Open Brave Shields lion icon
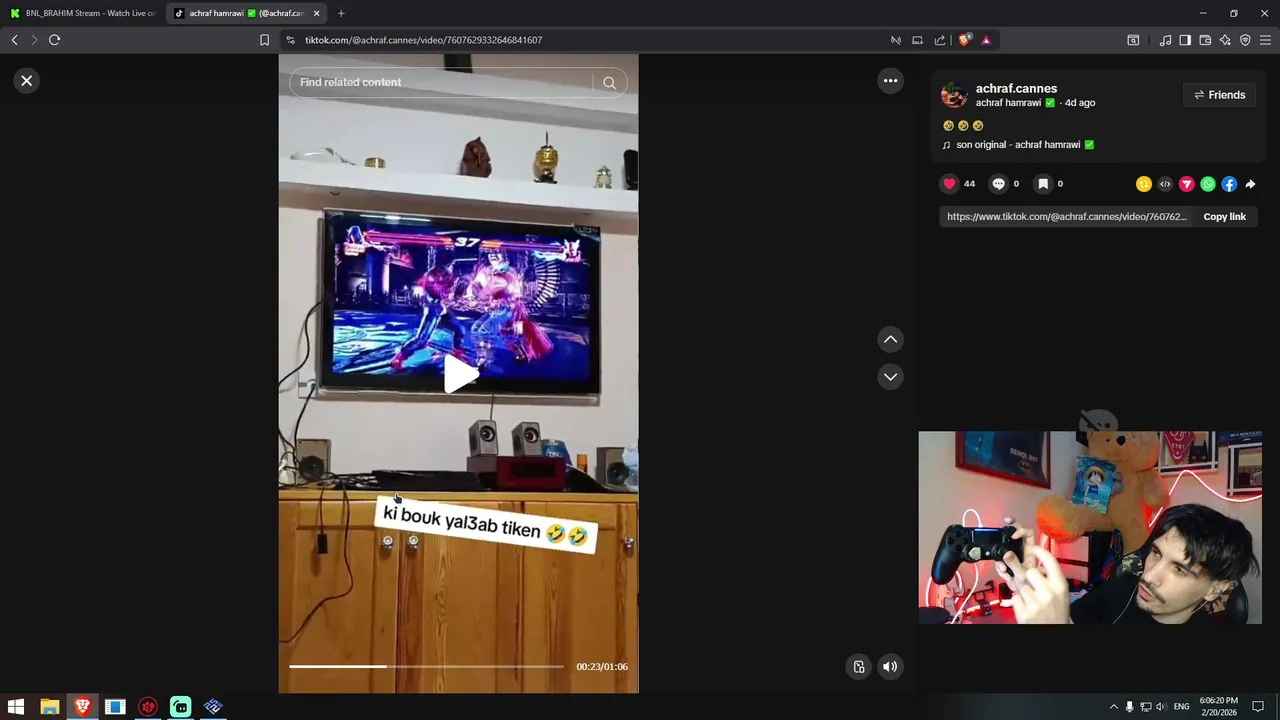 [964, 40]
